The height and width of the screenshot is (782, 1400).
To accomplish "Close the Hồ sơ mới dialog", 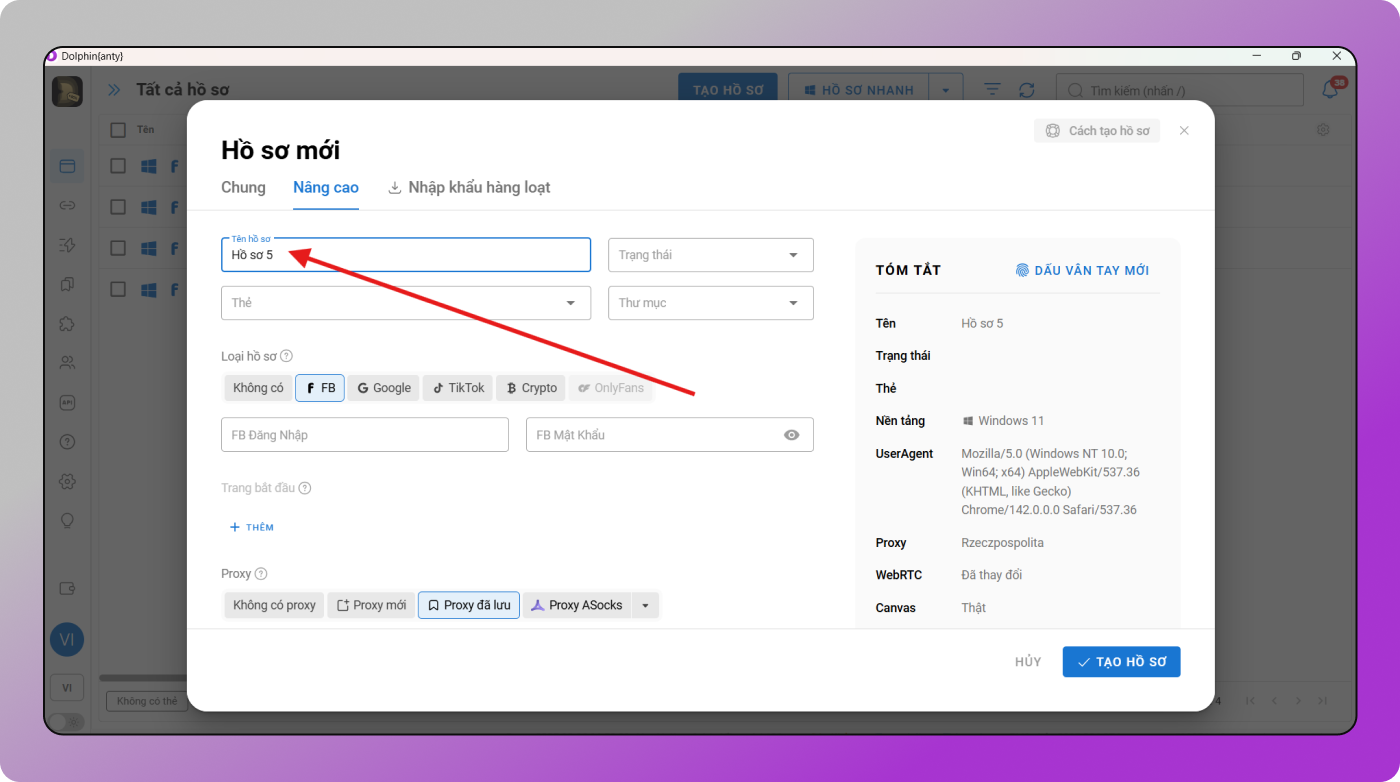I will (x=1184, y=131).
